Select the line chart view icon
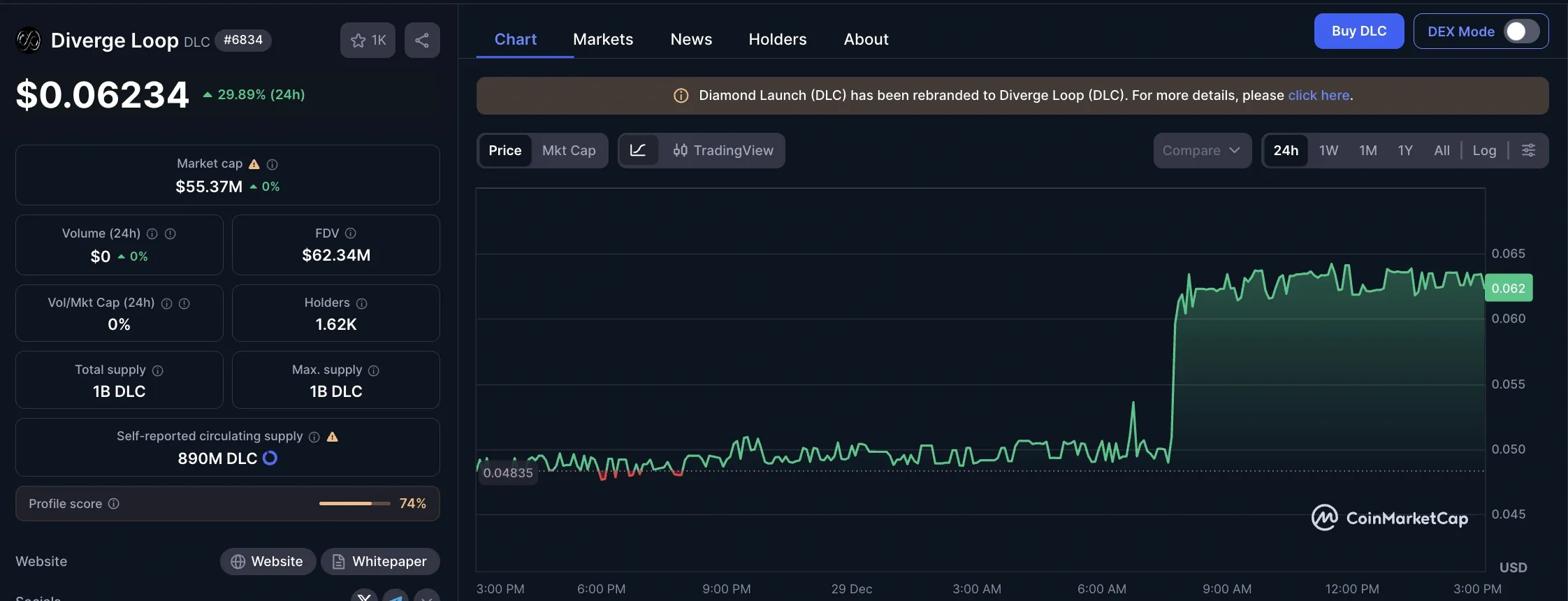 [x=638, y=150]
